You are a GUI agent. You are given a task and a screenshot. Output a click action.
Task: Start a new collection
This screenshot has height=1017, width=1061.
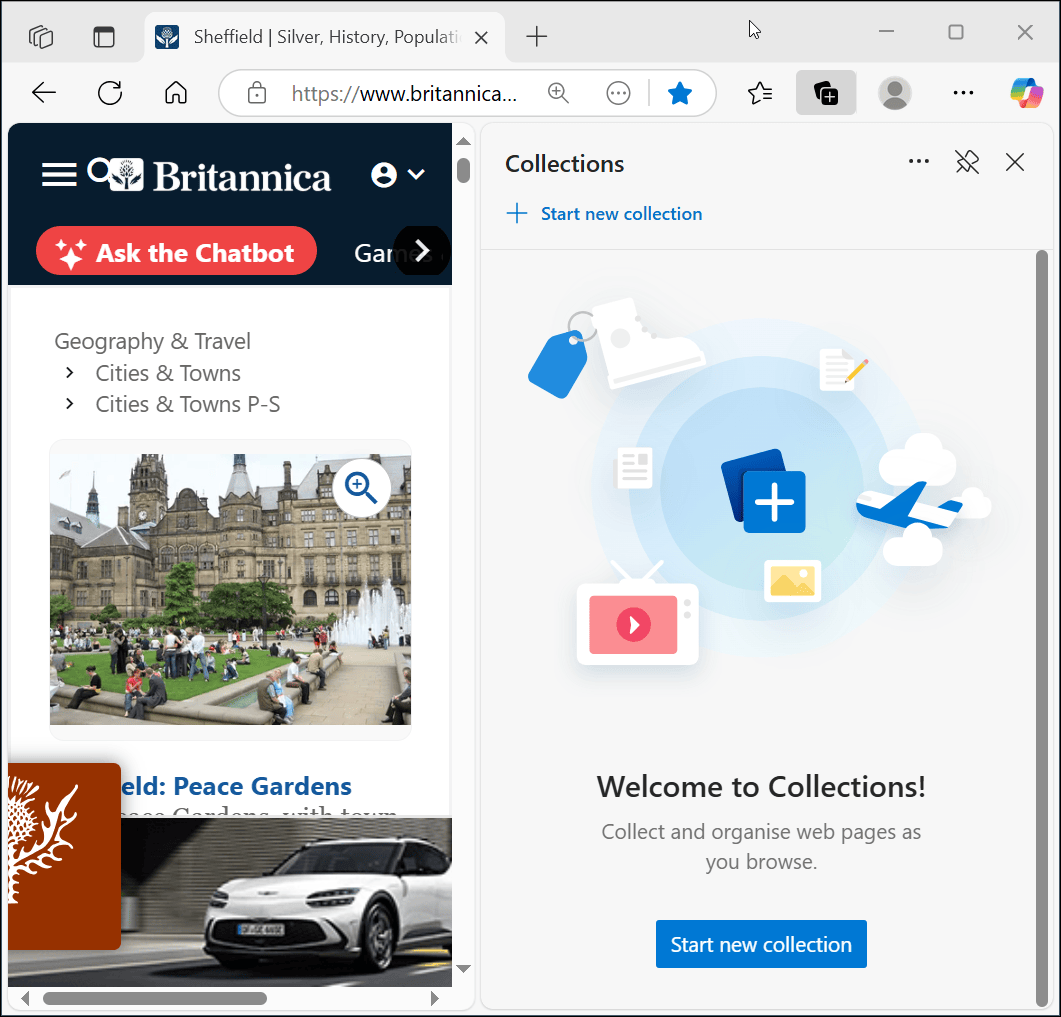(761, 943)
